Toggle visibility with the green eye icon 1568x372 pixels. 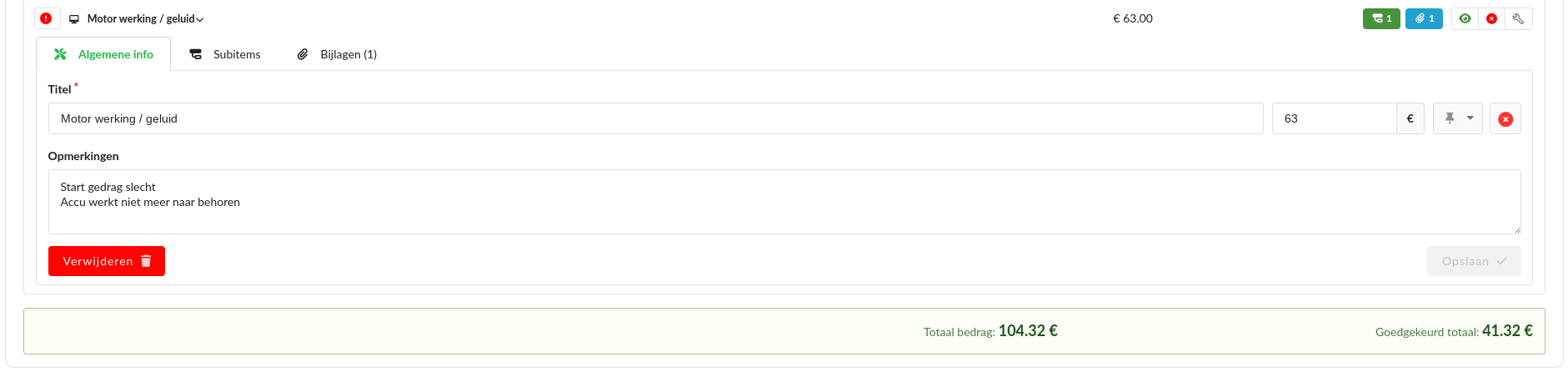pos(1465,18)
